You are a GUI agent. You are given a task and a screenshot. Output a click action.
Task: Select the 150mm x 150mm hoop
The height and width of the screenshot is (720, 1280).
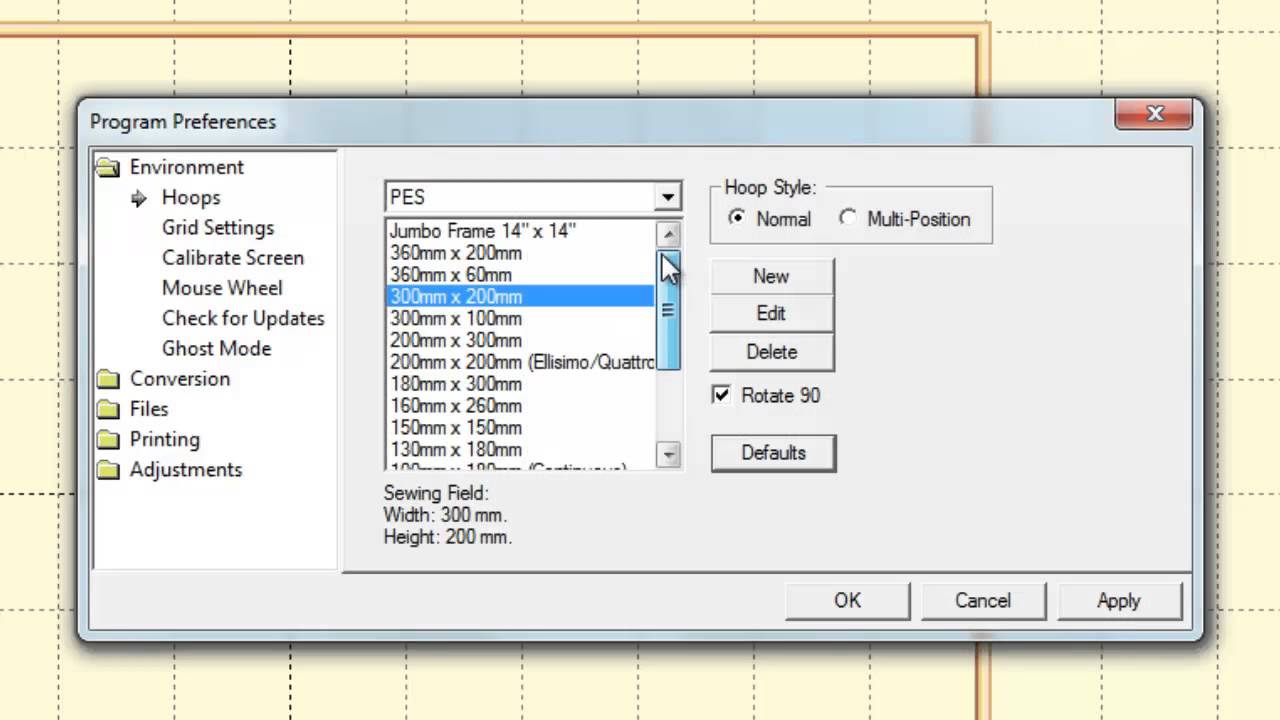click(520, 429)
